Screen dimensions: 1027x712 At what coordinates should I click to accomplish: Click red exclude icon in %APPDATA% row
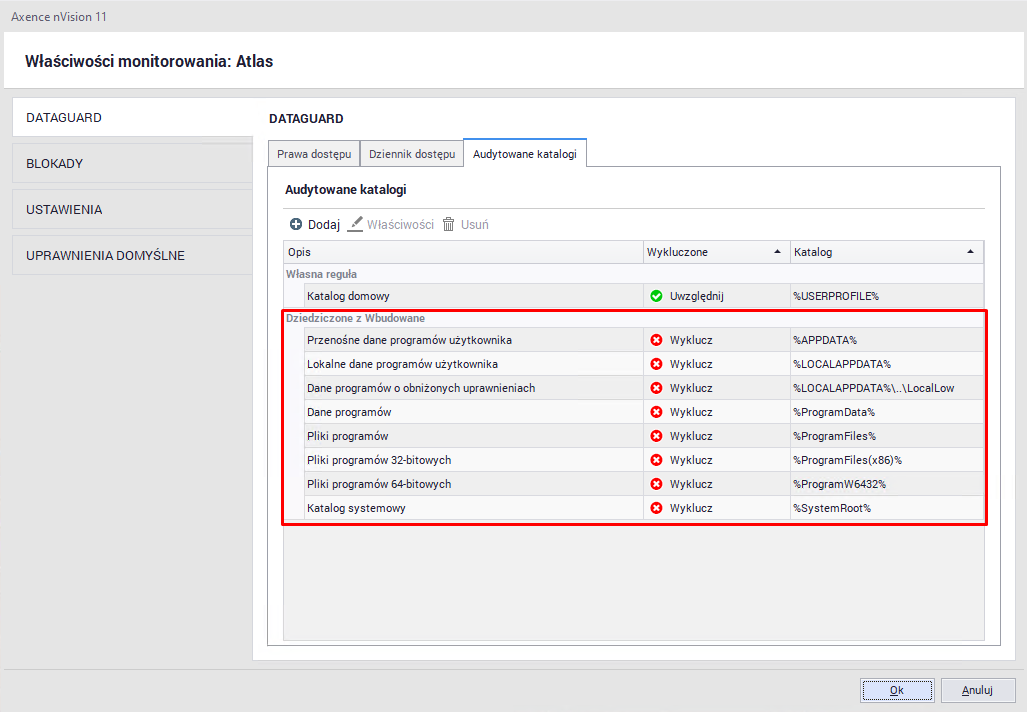(x=656, y=340)
